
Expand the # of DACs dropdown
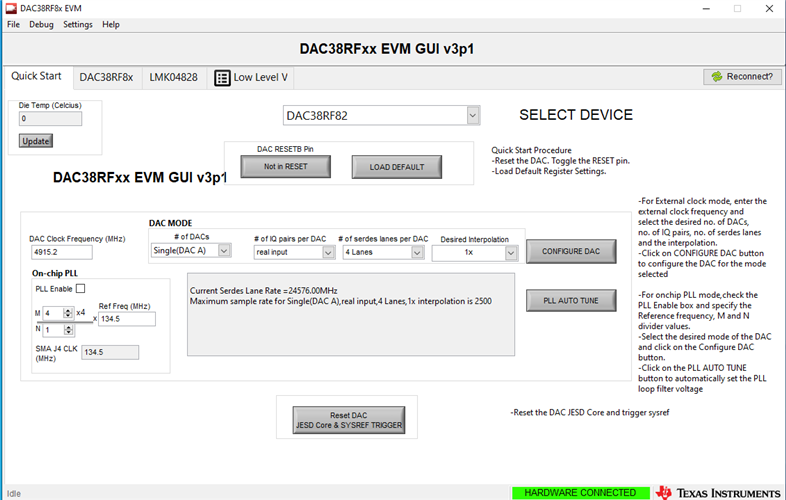[x=224, y=250]
